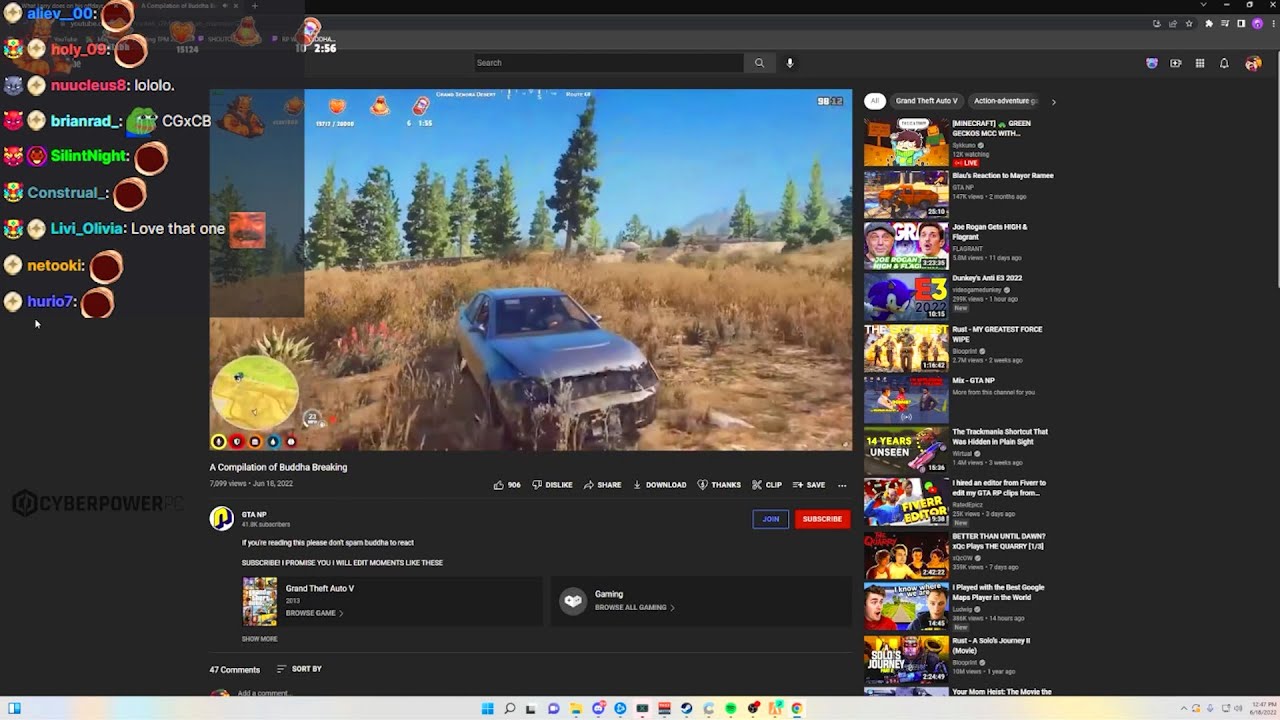Open Spotify from the taskbar

coord(730,709)
